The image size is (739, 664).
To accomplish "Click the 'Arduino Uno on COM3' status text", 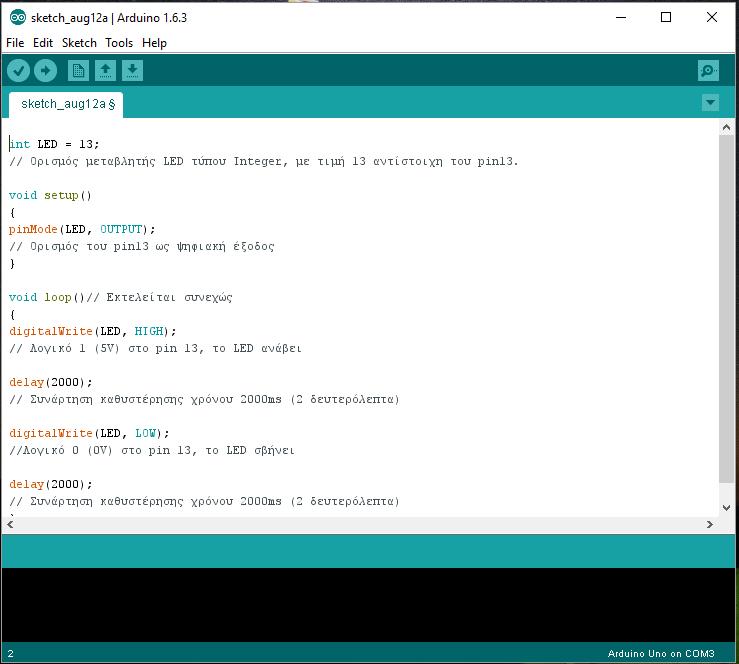I will pos(661,654).
